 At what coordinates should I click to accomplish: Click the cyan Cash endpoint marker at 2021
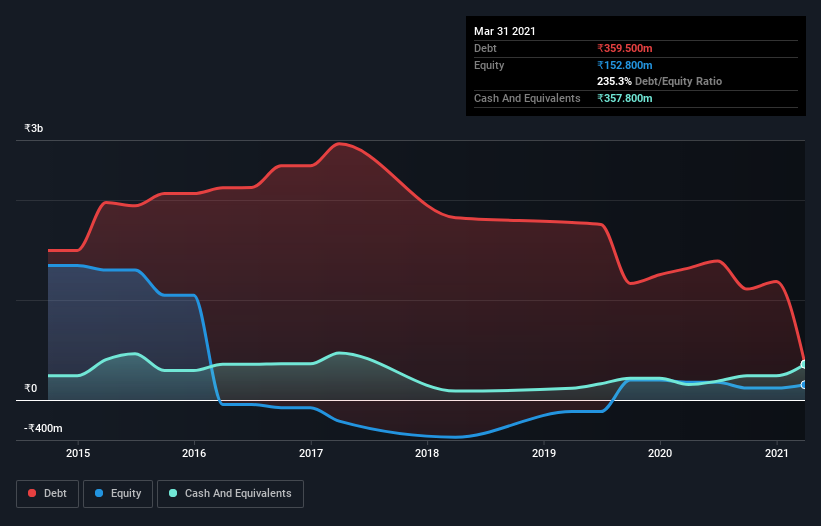pyautogui.click(x=804, y=364)
